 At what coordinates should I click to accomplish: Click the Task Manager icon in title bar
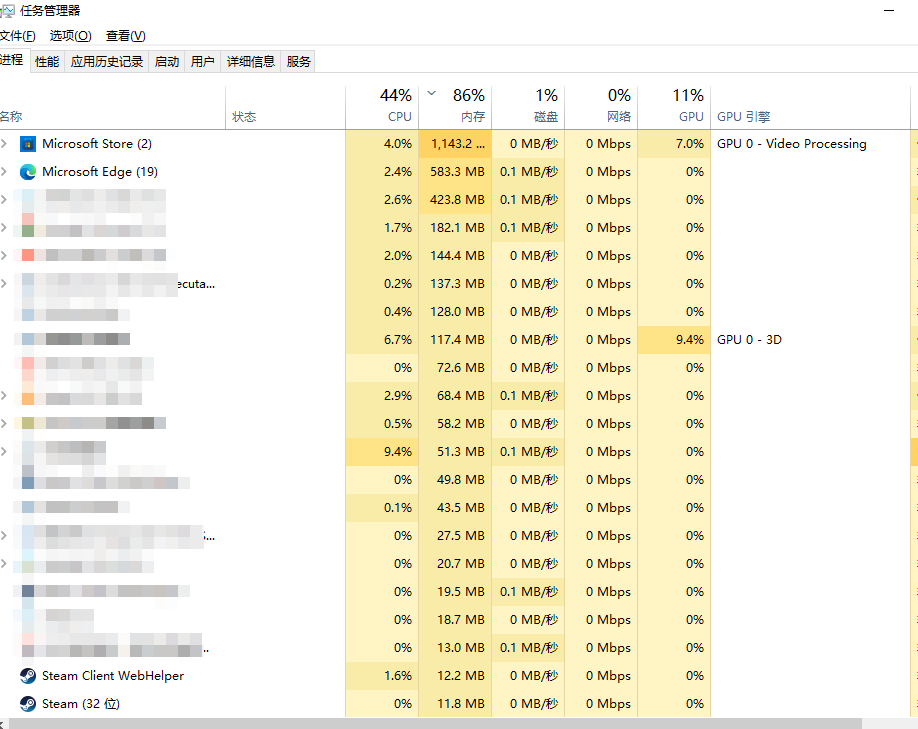click(x=10, y=10)
